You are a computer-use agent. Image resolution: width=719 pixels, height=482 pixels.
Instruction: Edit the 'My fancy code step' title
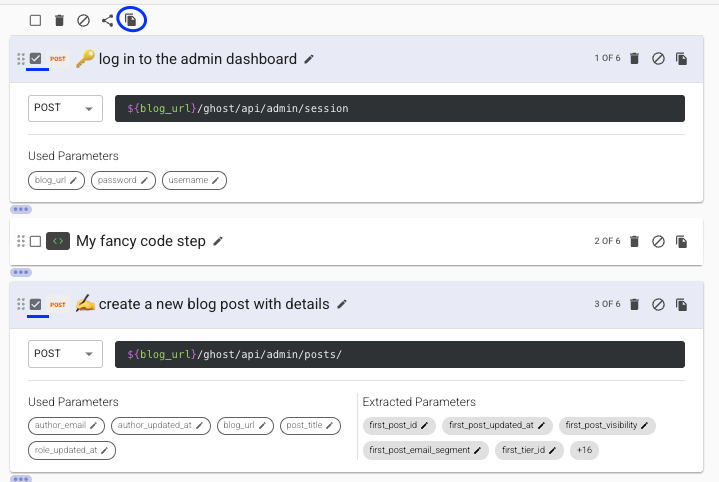coord(218,241)
